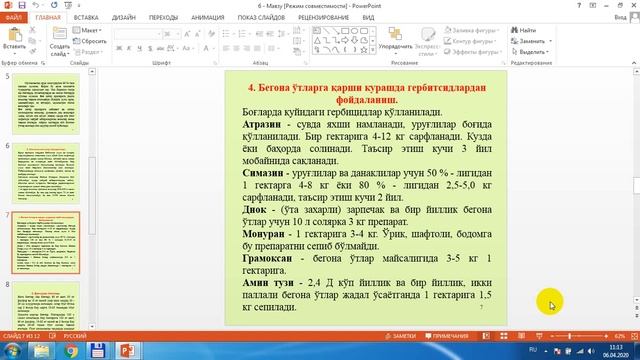The height and width of the screenshot is (360, 640).
Task: Save the presentation via Quick Access toolbar
Action: [22, 5]
